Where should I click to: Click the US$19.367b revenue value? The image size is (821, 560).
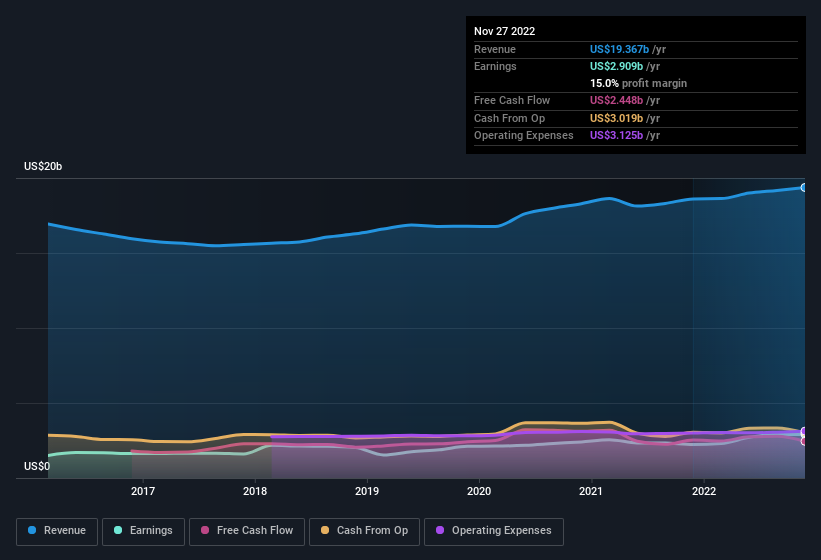tap(619, 49)
